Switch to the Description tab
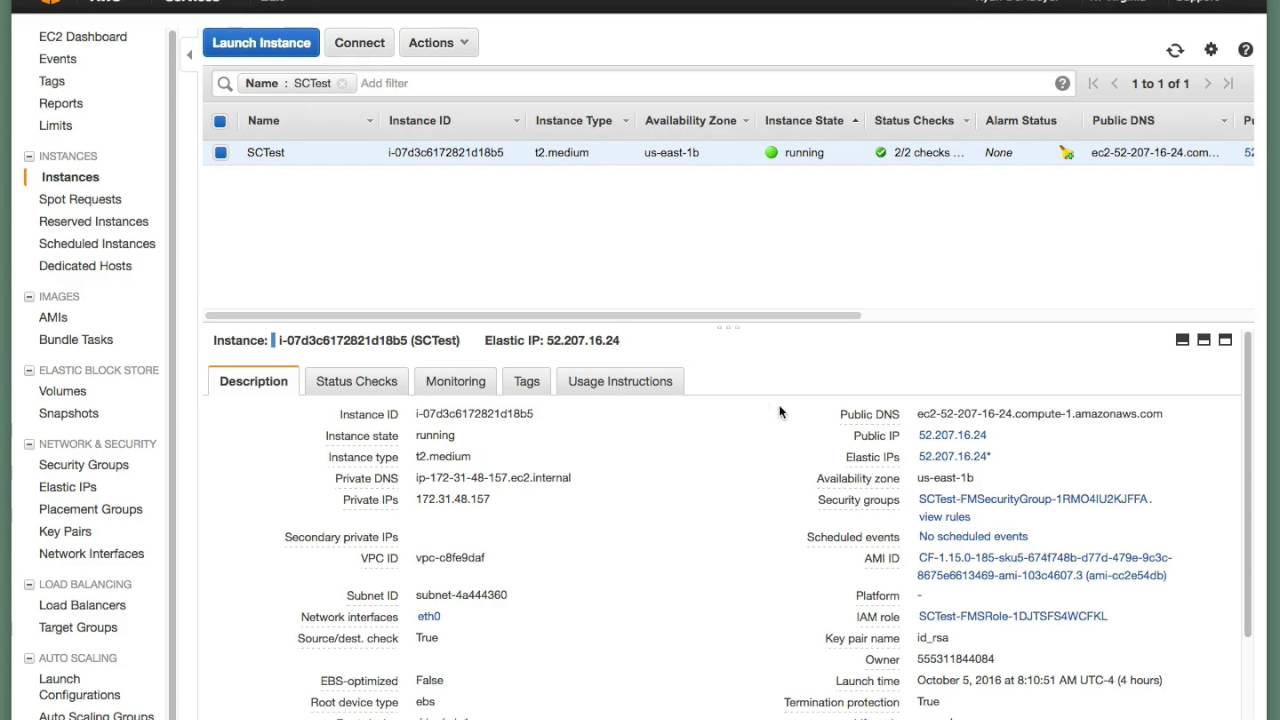Image resolution: width=1280 pixels, height=720 pixels. [x=253, y=381]
